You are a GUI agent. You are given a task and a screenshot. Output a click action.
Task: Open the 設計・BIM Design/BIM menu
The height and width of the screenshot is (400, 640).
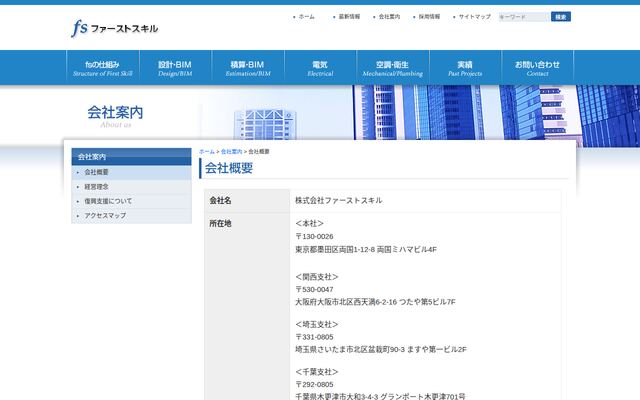pos(175,68)
